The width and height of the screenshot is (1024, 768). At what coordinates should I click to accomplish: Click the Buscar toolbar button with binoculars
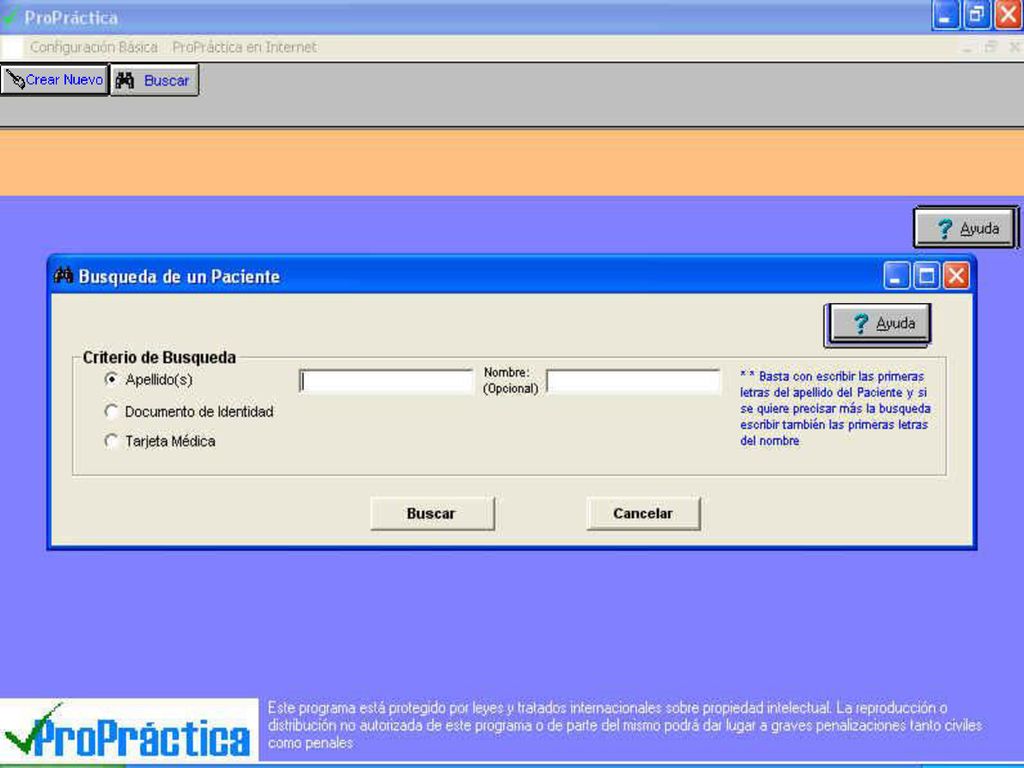tap(154, 80)
